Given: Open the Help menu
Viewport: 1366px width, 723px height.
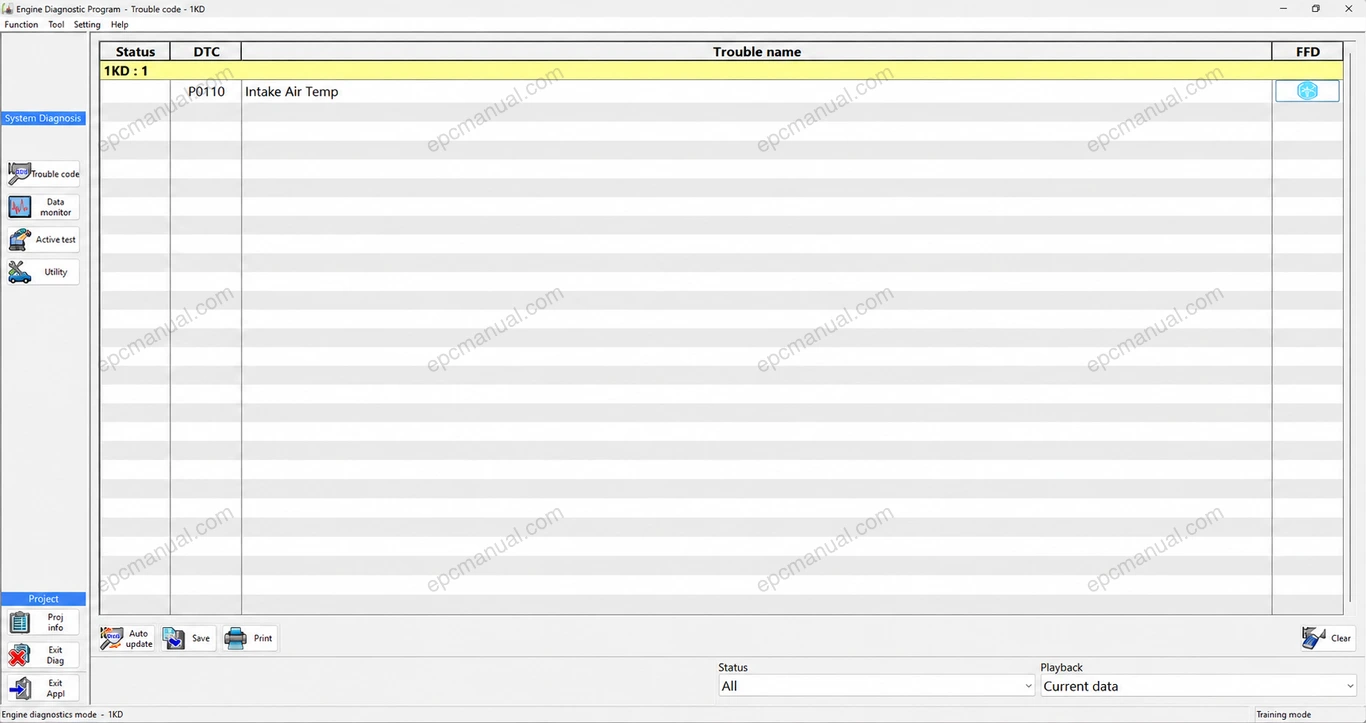Looking at the screenshot, I should pos(119,24).
